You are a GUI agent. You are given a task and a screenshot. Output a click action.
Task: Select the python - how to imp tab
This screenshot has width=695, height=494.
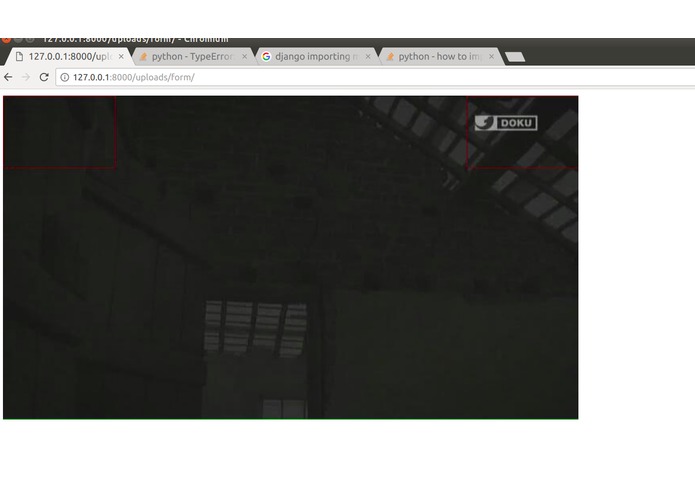pyautogui.click(x=440, y=57)
